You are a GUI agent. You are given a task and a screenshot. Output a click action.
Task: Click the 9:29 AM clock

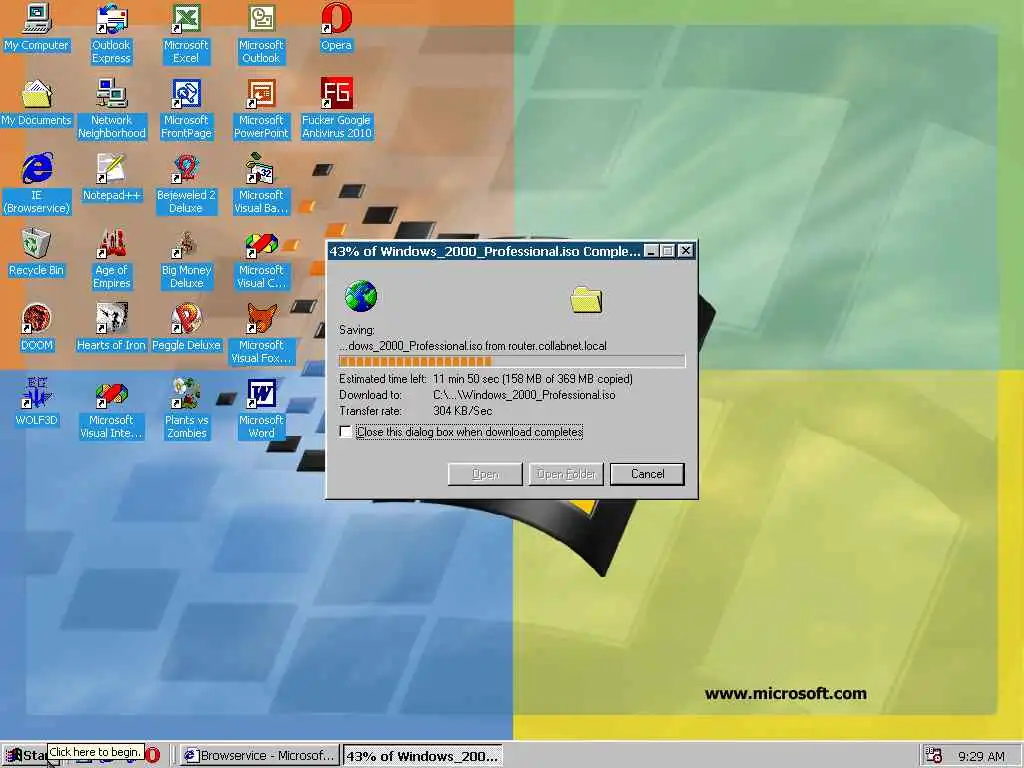point(982,756)
